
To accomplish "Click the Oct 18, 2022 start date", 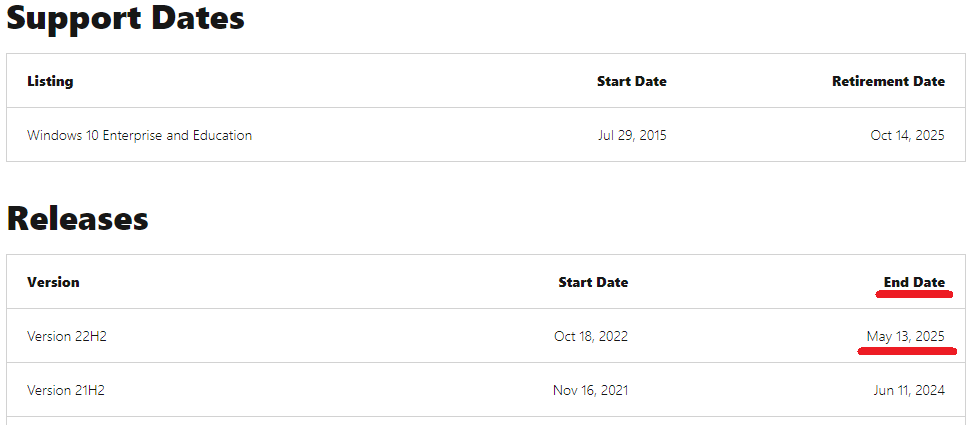I will tap(591, 336).
